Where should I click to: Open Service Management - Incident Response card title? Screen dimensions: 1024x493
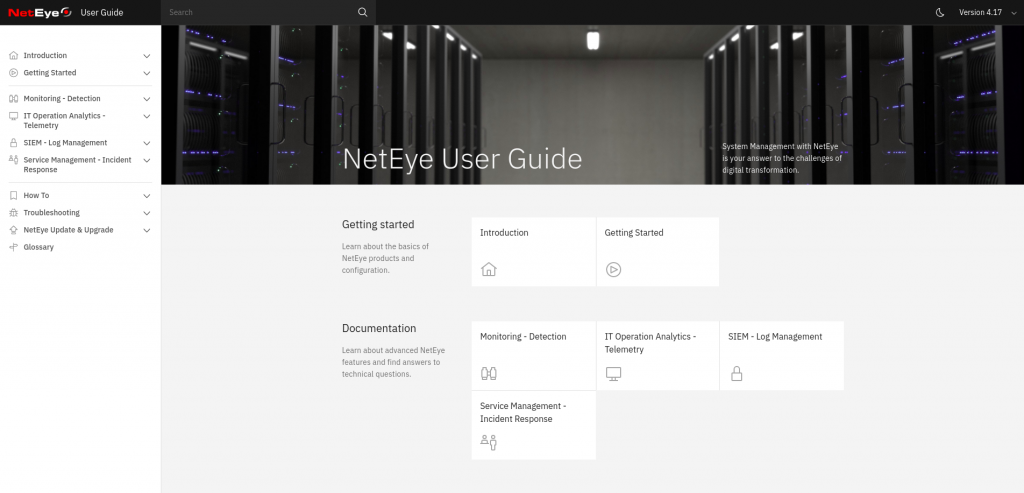(x=523, y=412)
